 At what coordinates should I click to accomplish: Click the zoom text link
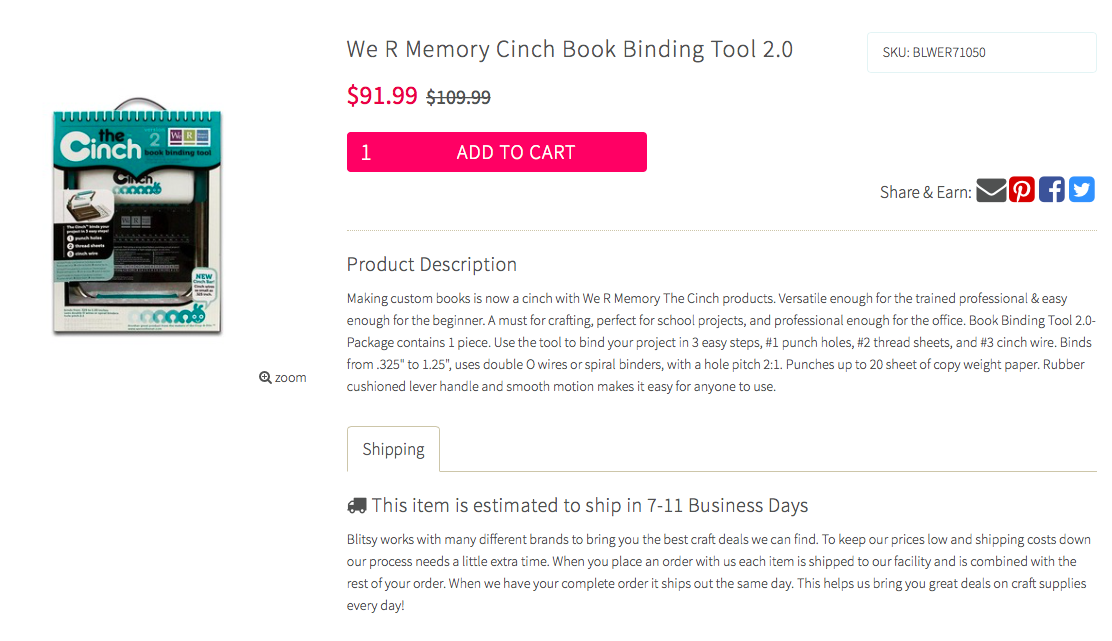point(291,377)
